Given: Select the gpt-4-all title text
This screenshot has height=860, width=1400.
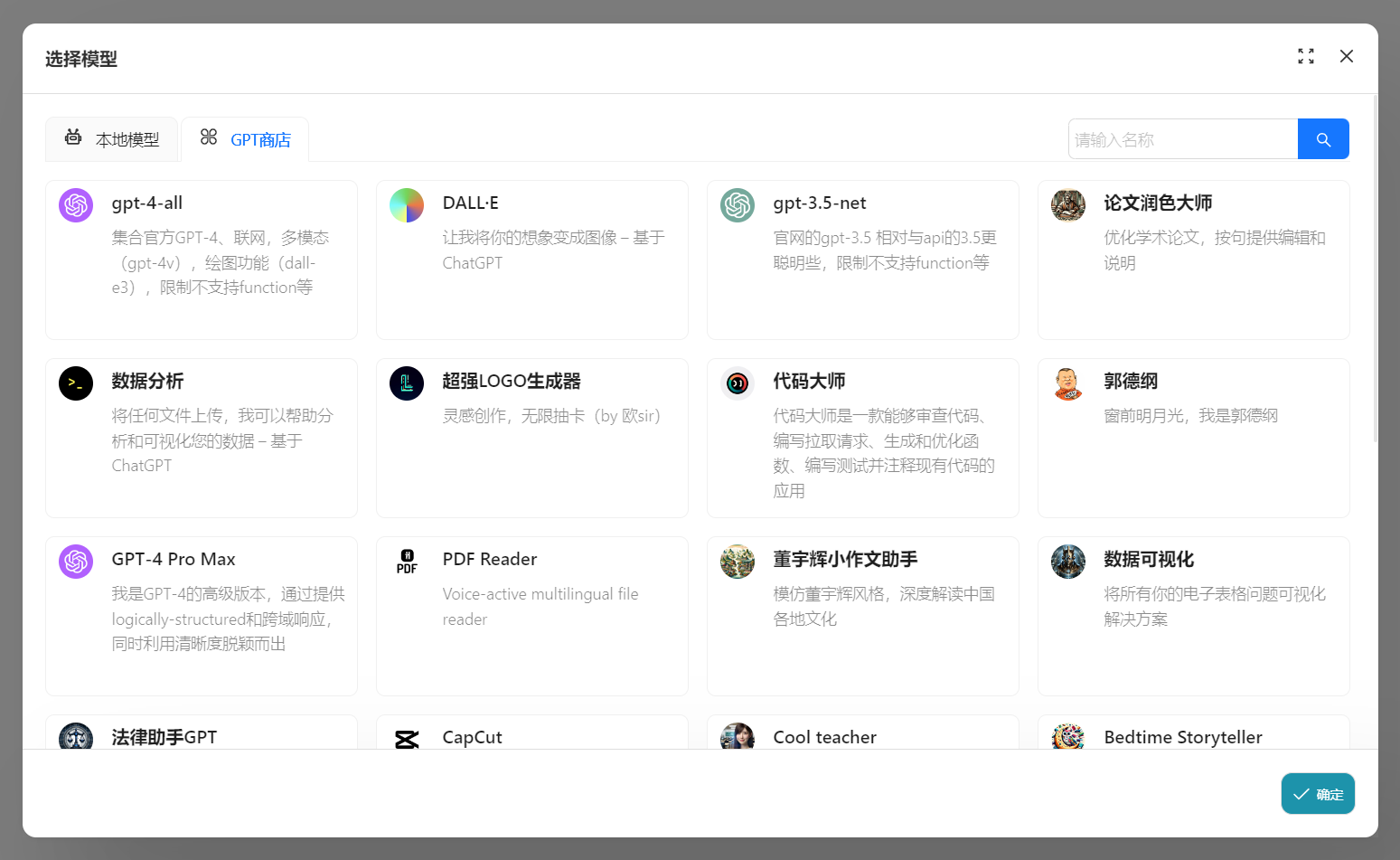Looking at the screenshot, I should [x=147, y=203].
